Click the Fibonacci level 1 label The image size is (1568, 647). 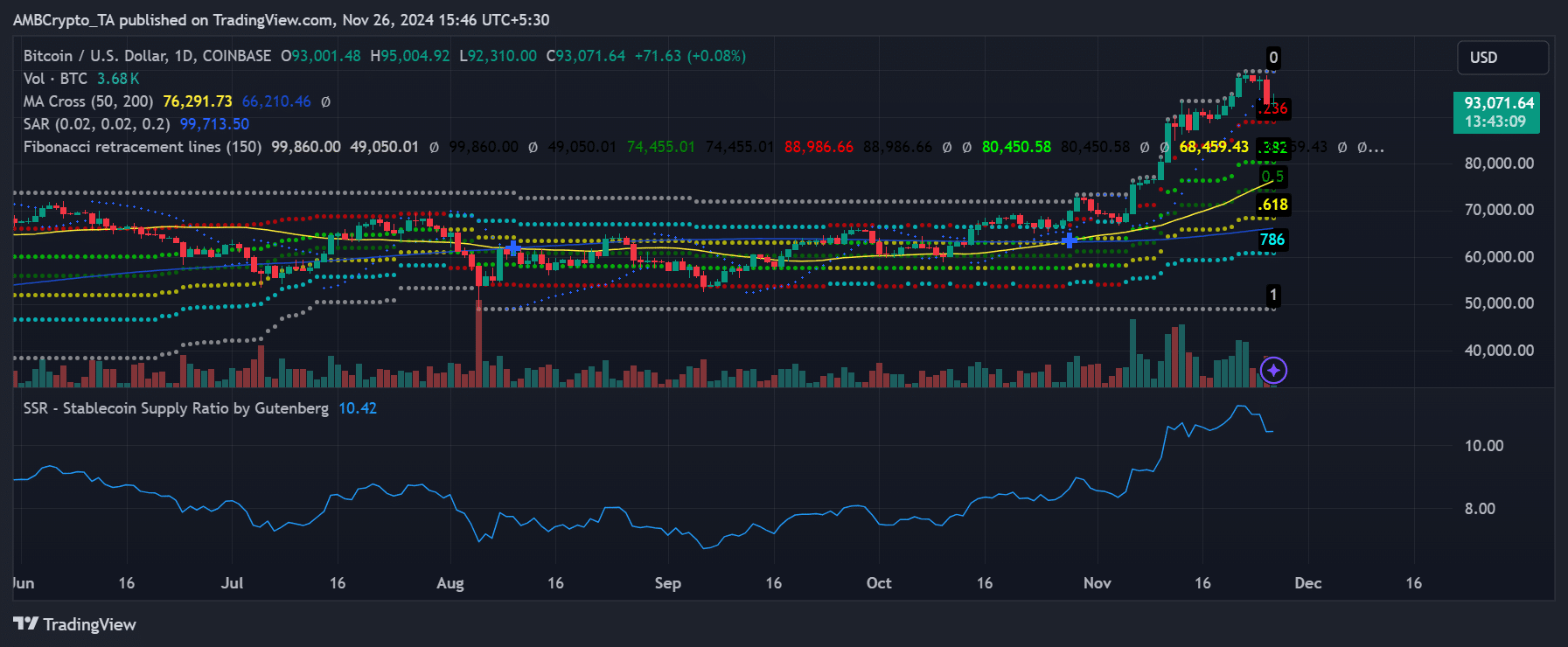click(x=1273, y=296)
